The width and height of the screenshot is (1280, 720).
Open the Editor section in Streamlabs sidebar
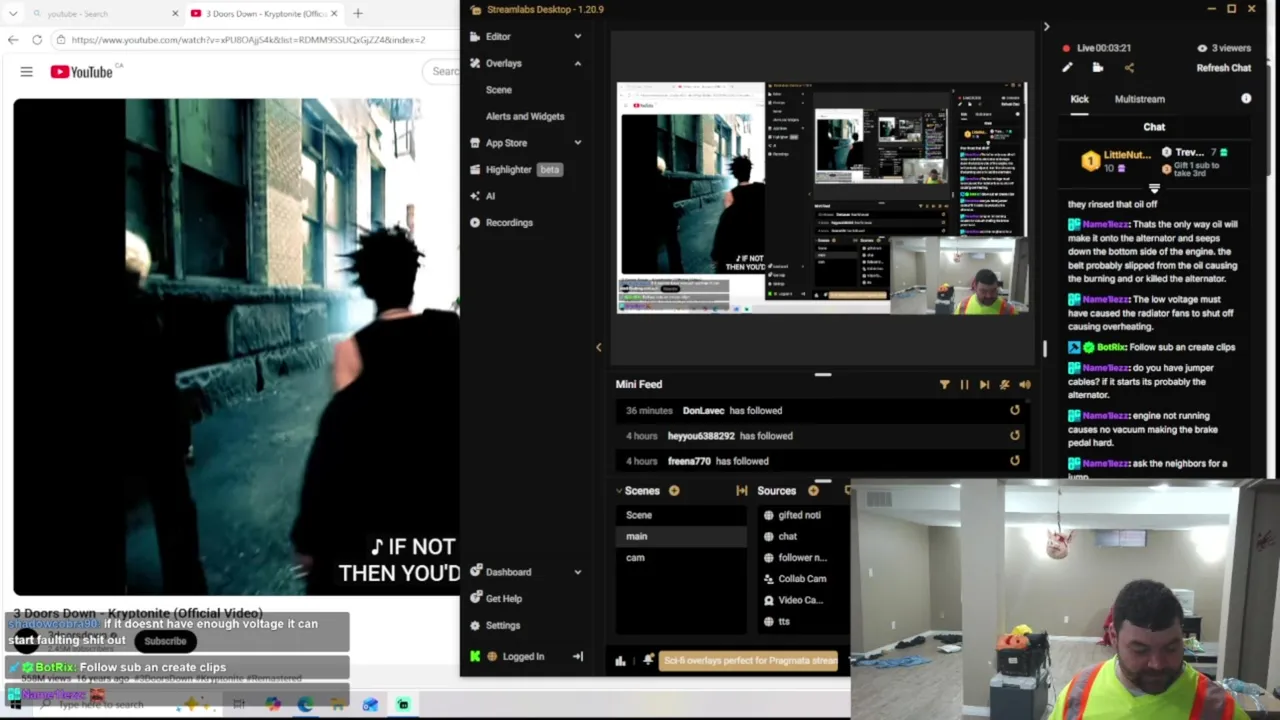pos(497,36)
